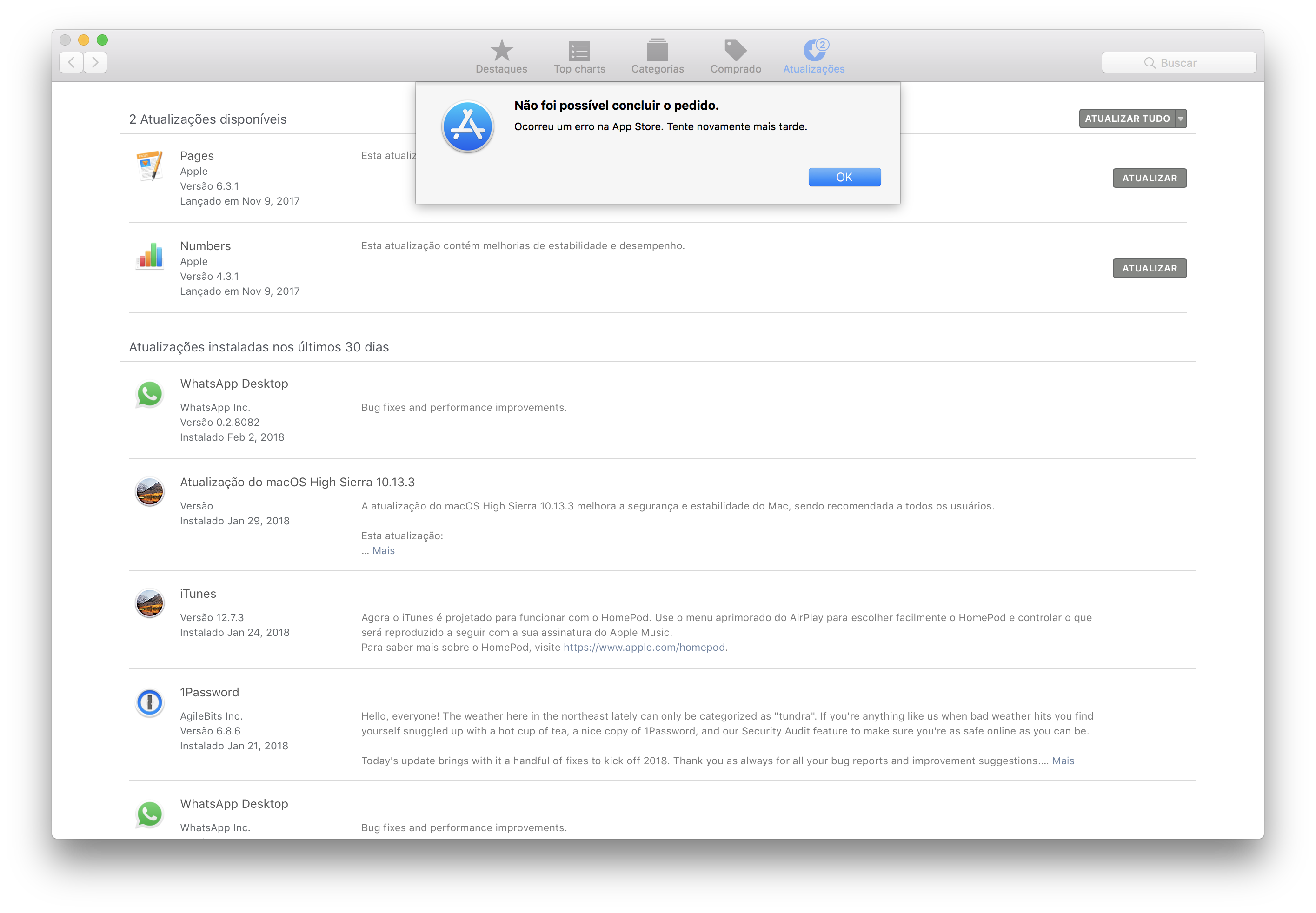Open the apple.com/homepod link
Screen dimensions: 1316x913
tap(644, 647)
